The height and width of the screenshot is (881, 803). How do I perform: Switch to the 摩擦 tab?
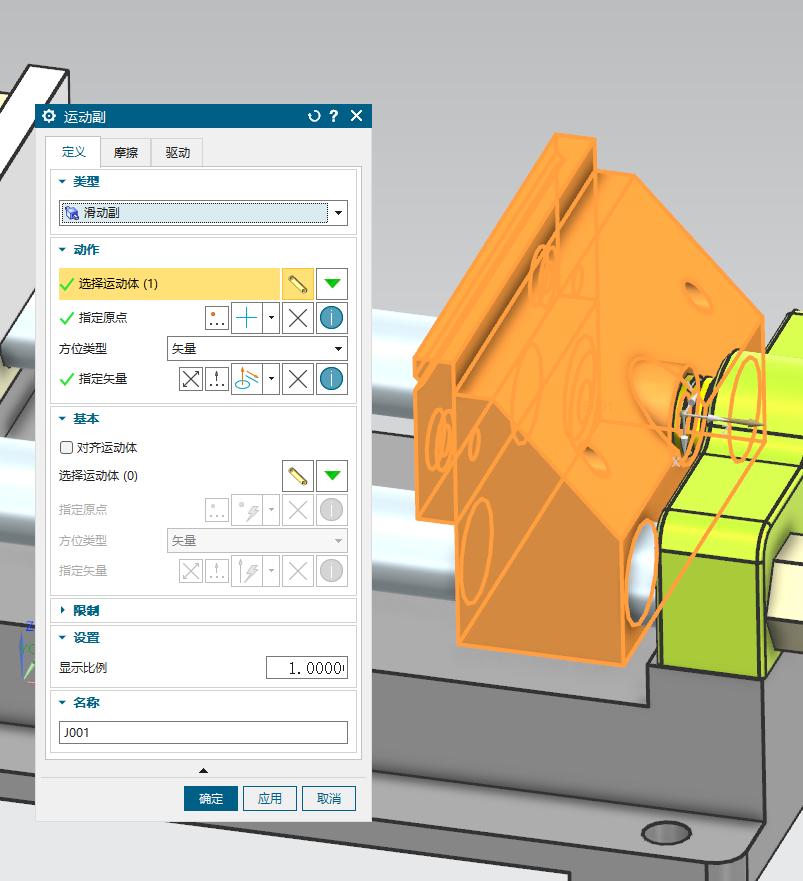point(125,153)
